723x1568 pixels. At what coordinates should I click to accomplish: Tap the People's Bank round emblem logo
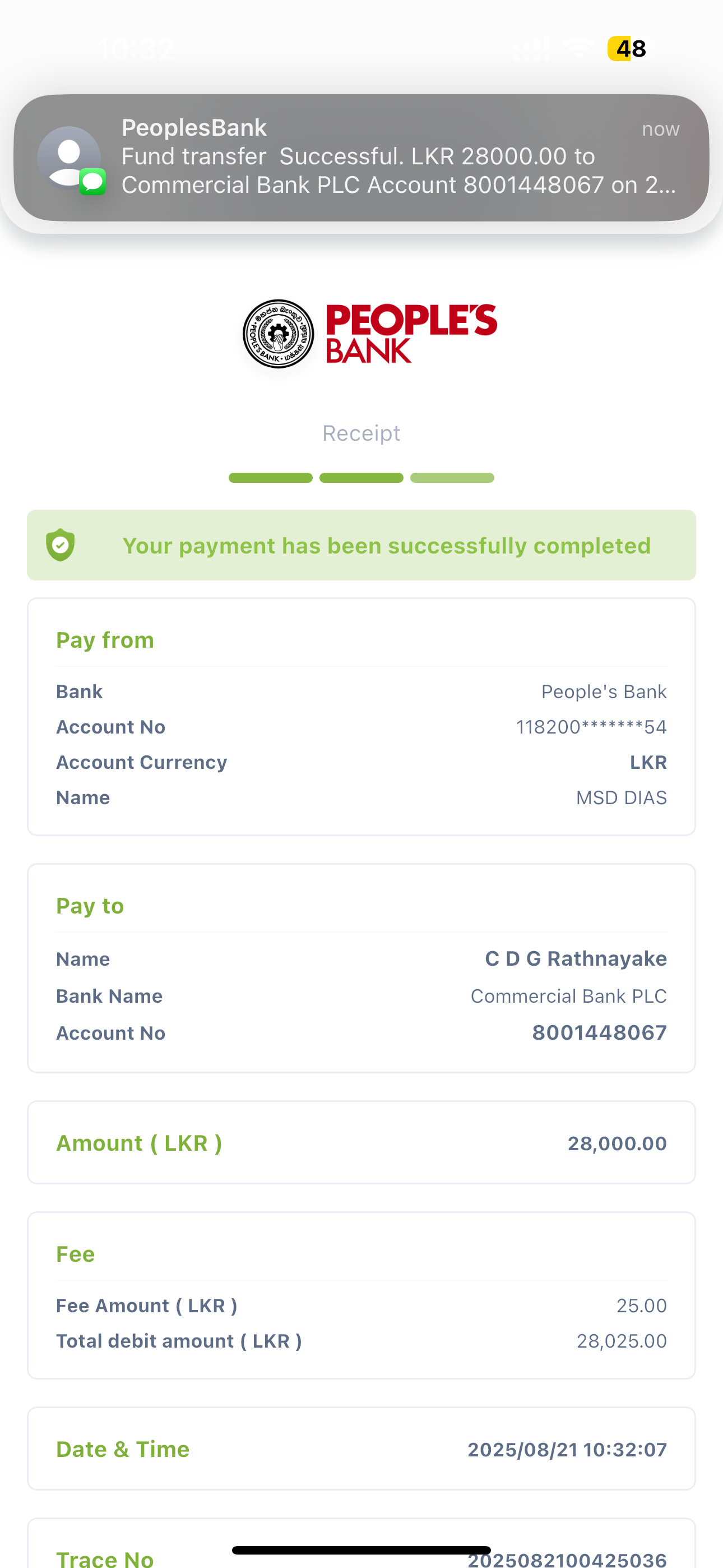pos(278,334)
